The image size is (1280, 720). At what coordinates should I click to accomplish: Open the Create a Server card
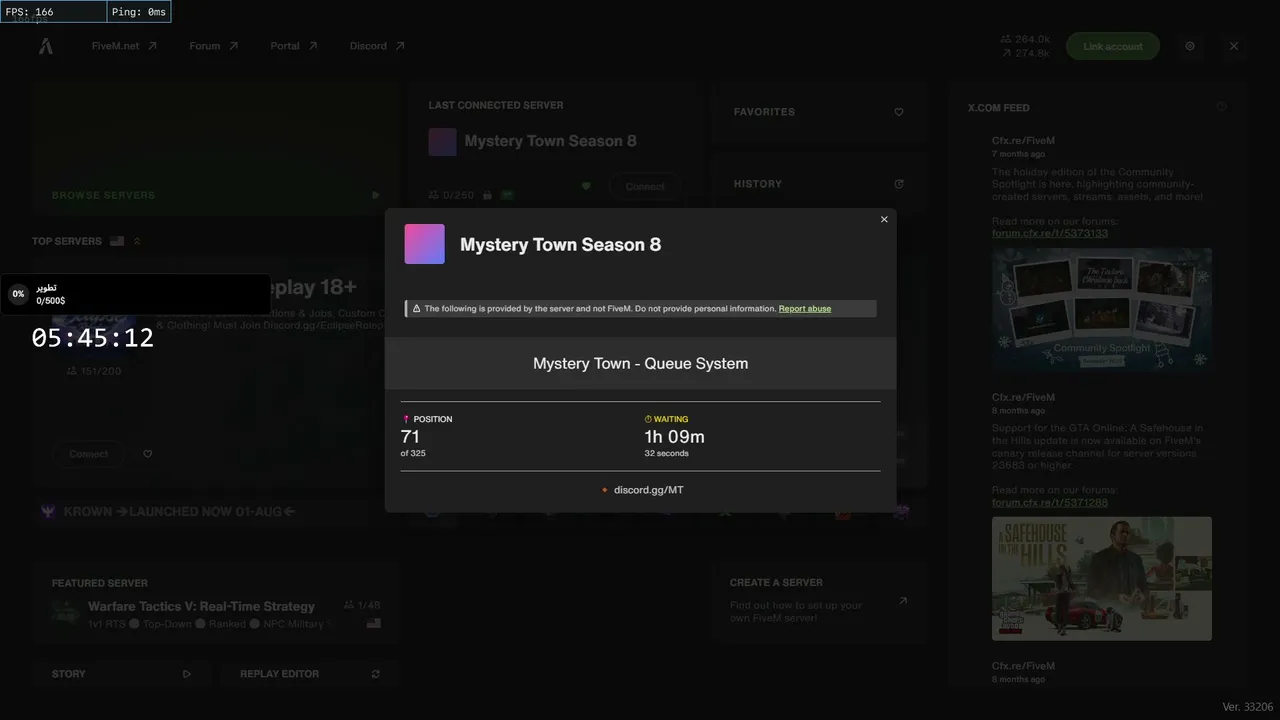[819, 601]
